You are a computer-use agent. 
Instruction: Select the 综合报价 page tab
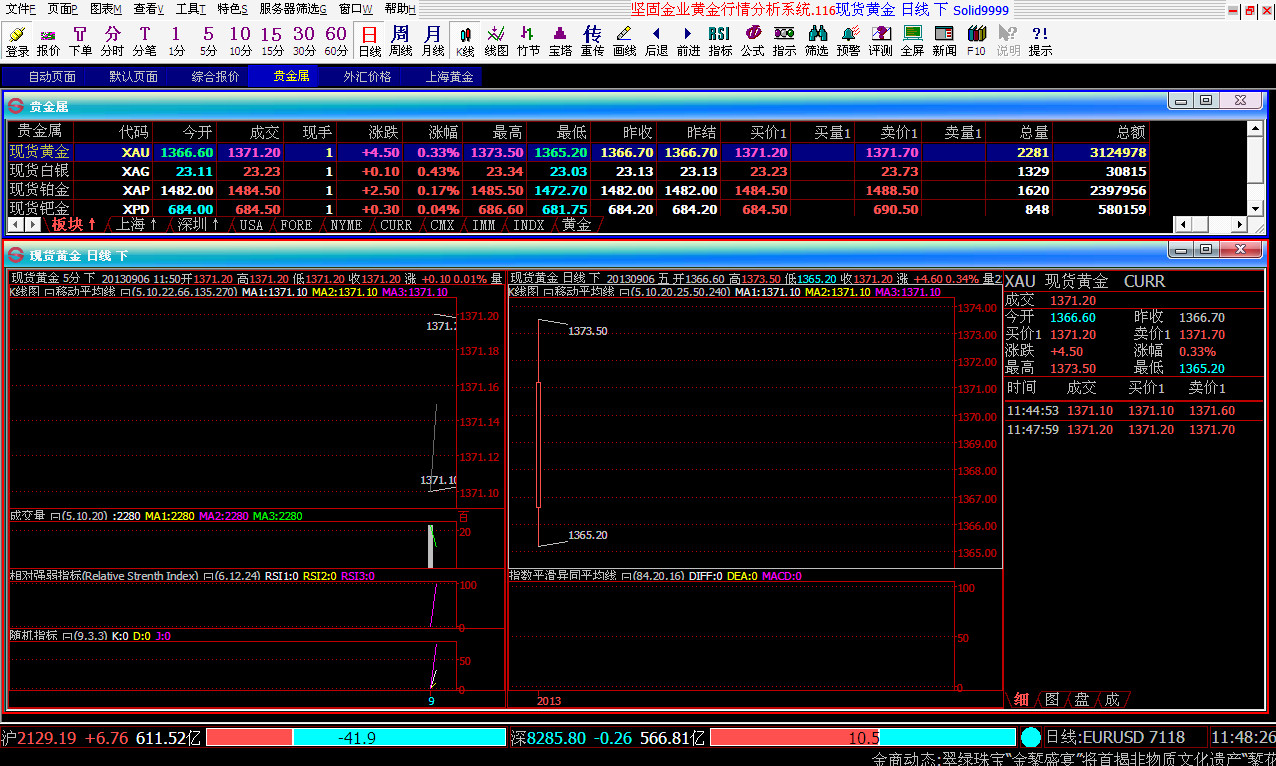tap(216, 76)
